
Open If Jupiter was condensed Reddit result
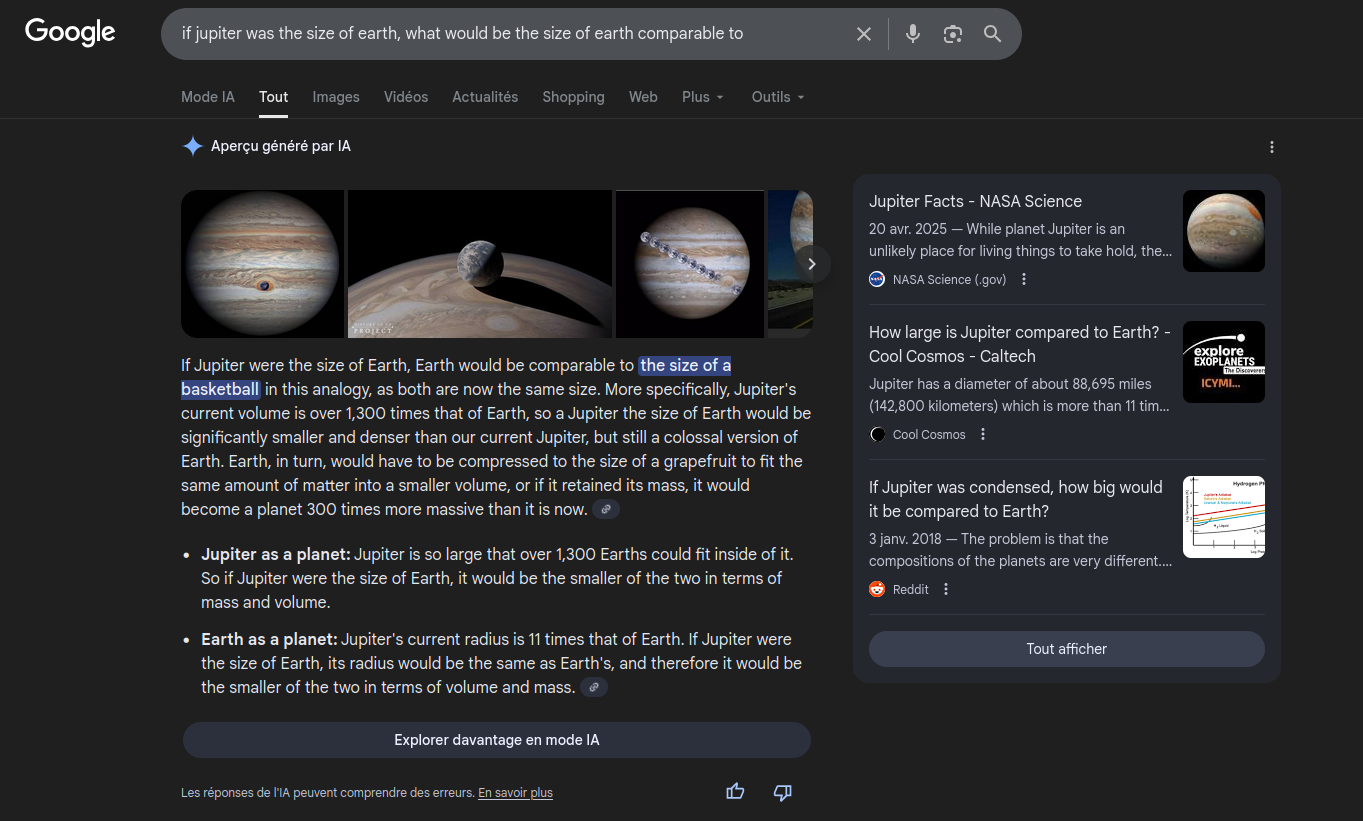1016,499
